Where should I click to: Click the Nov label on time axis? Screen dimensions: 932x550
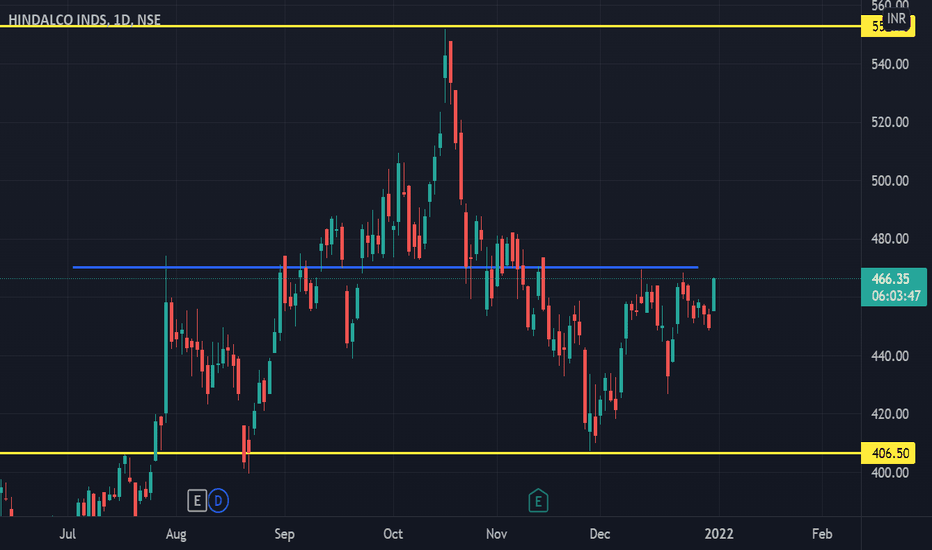click(x=496, y=534)
